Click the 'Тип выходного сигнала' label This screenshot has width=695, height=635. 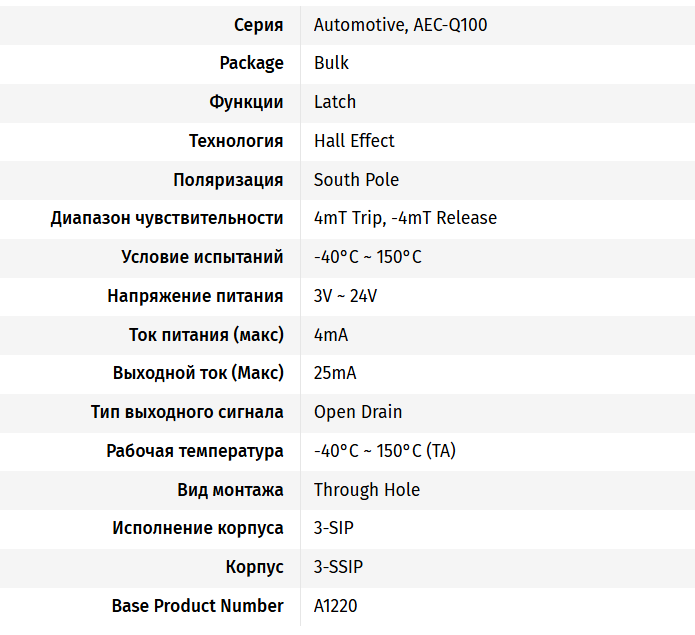pyautogui.click(x=187, y=412)
